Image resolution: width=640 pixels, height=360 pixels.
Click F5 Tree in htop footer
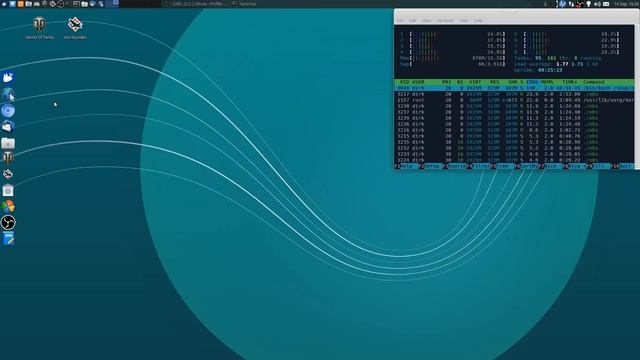pyautogui.click(x=501, y=166)
